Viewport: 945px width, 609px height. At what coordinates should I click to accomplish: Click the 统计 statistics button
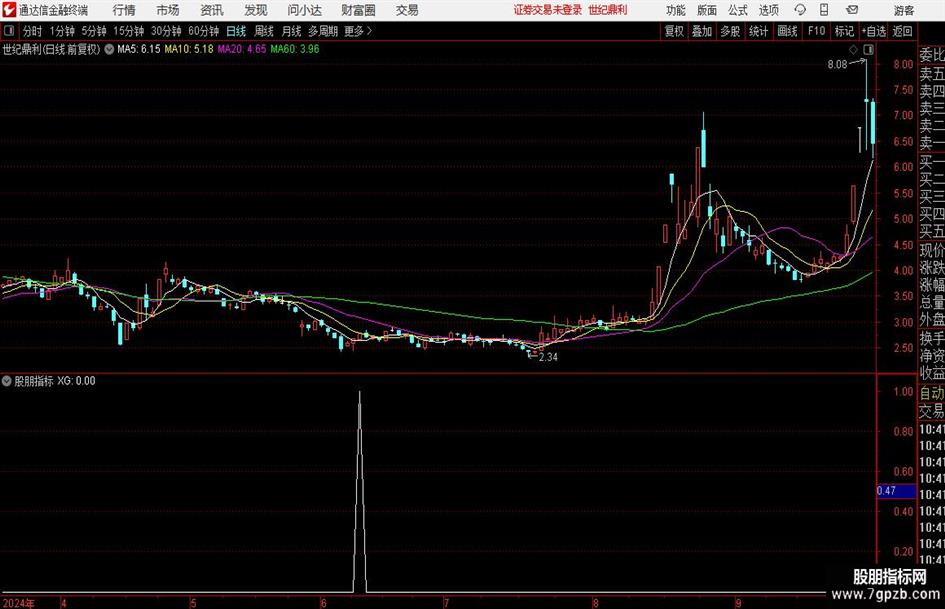pyautogui.click(x=758, y=31)
